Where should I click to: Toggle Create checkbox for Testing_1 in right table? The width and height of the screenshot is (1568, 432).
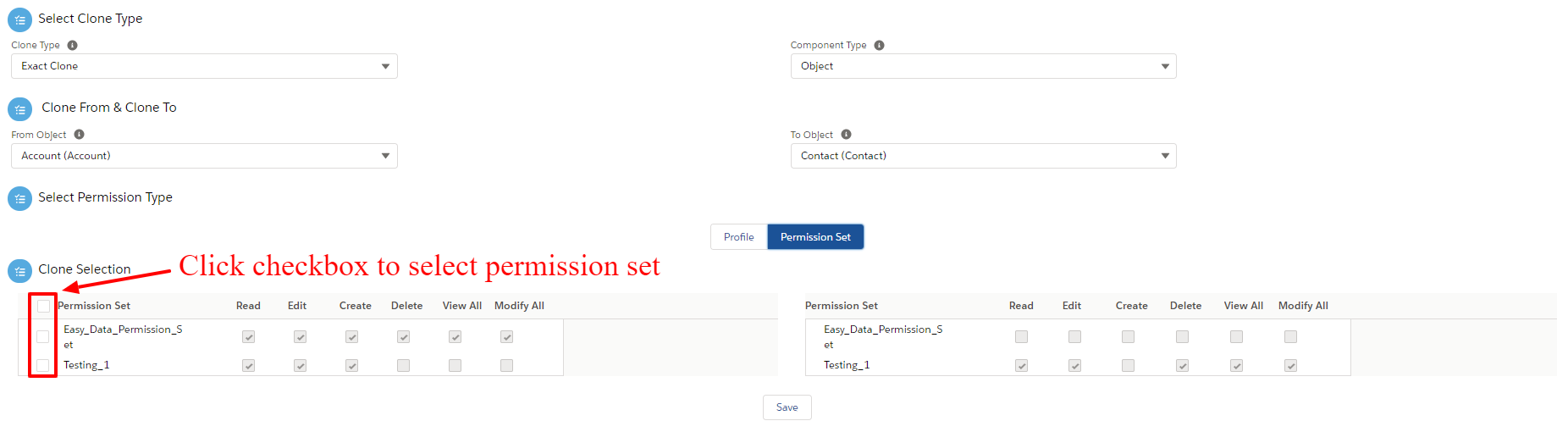coord(1128,365)
